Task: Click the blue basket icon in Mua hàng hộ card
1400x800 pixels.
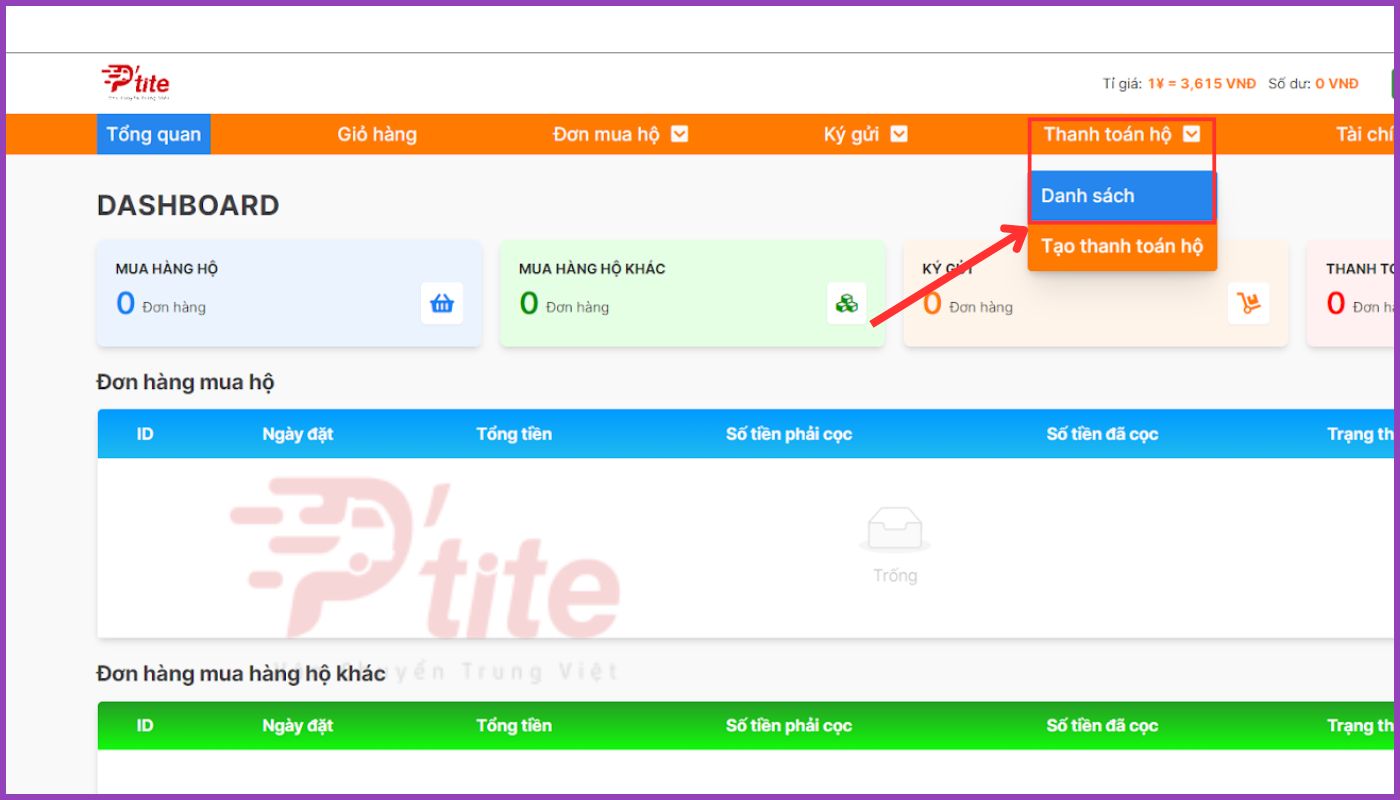Action: click(x=442, y=304)
